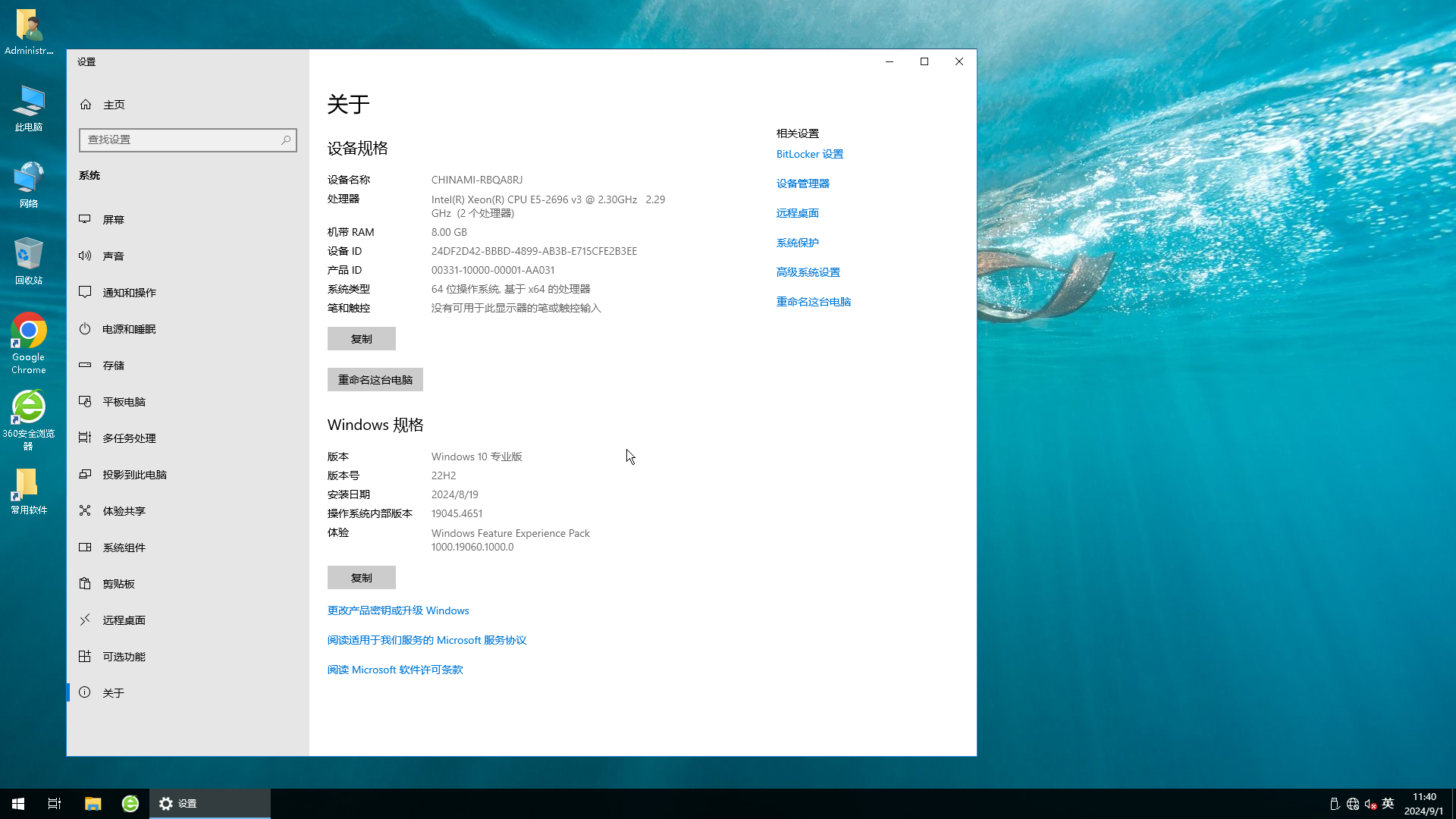Click the taskbar clock showing 11:40
This screenshot has height=819, width=1456.
click(x=1424, y=804)
